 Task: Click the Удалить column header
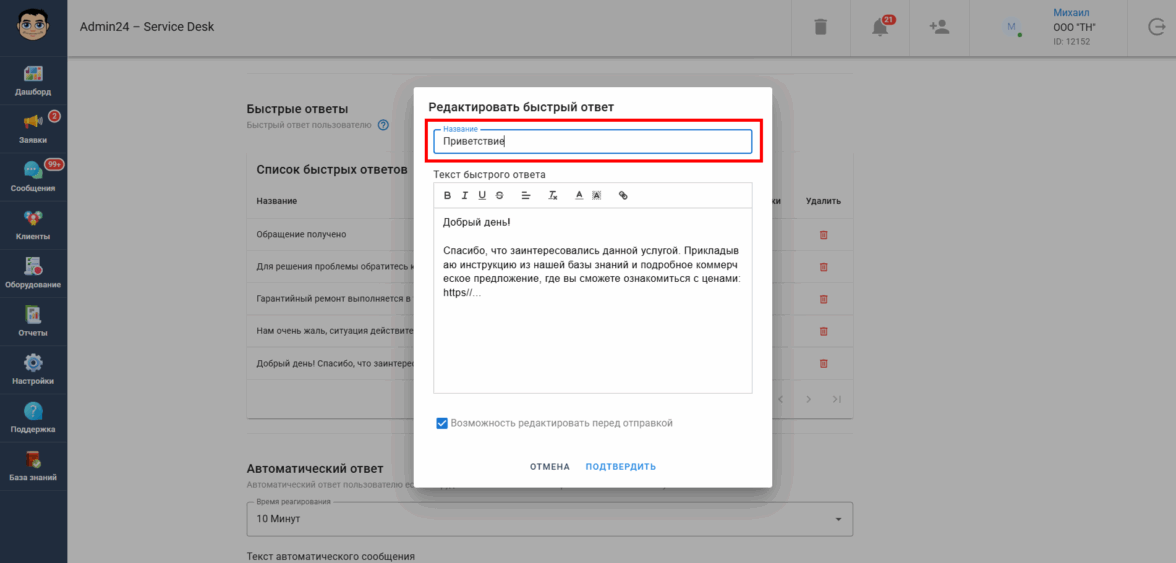click(823, 202)
